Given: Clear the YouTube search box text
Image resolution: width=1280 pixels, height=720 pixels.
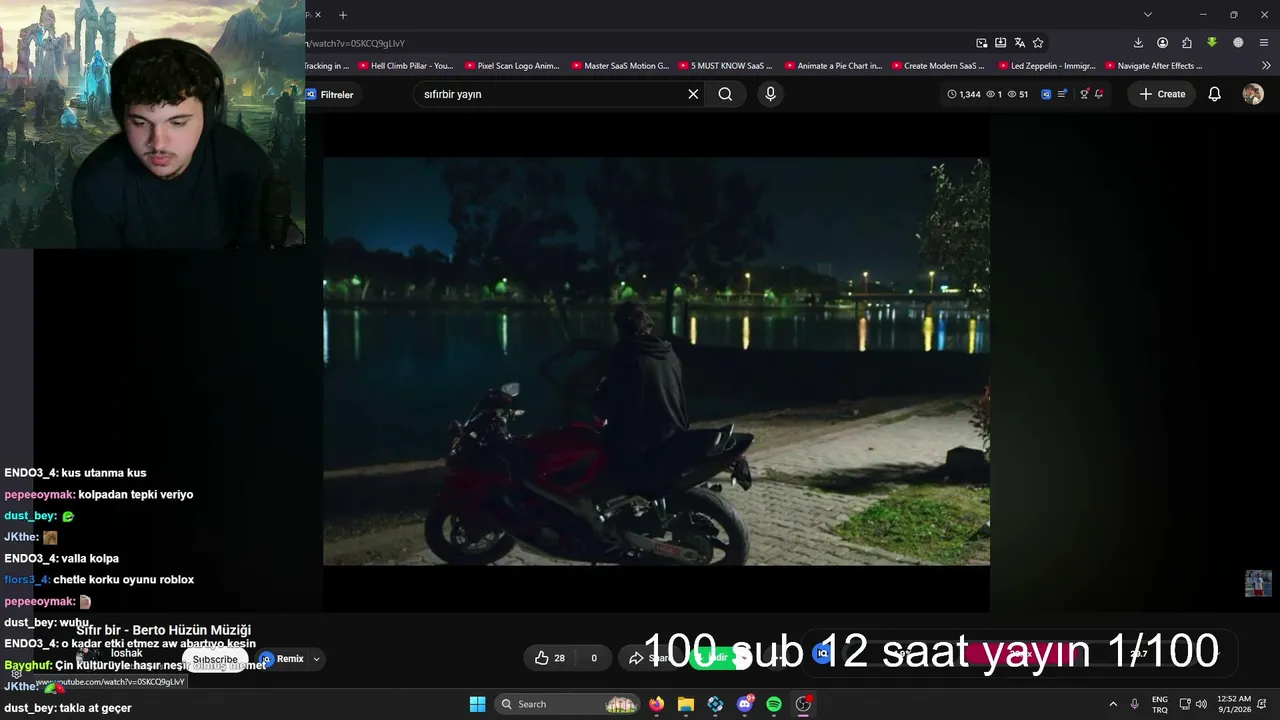Looking at the screenshot, I should click(693, 94).
